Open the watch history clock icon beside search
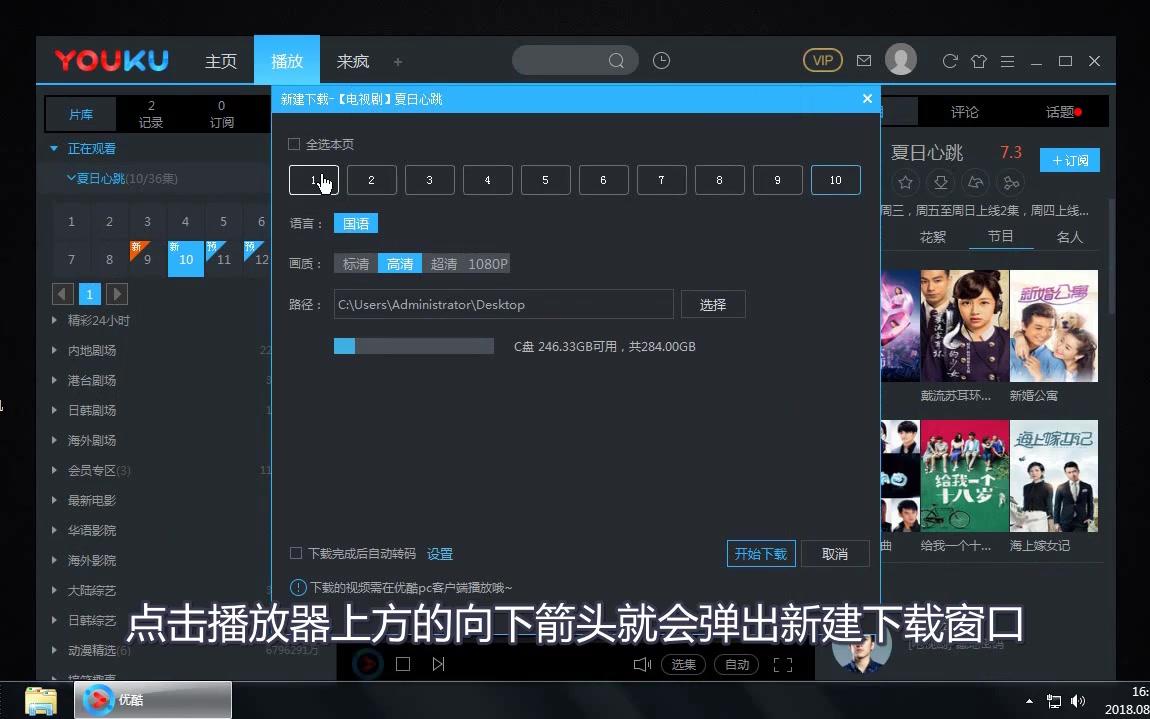The image size is (1150, 719). 661,60
